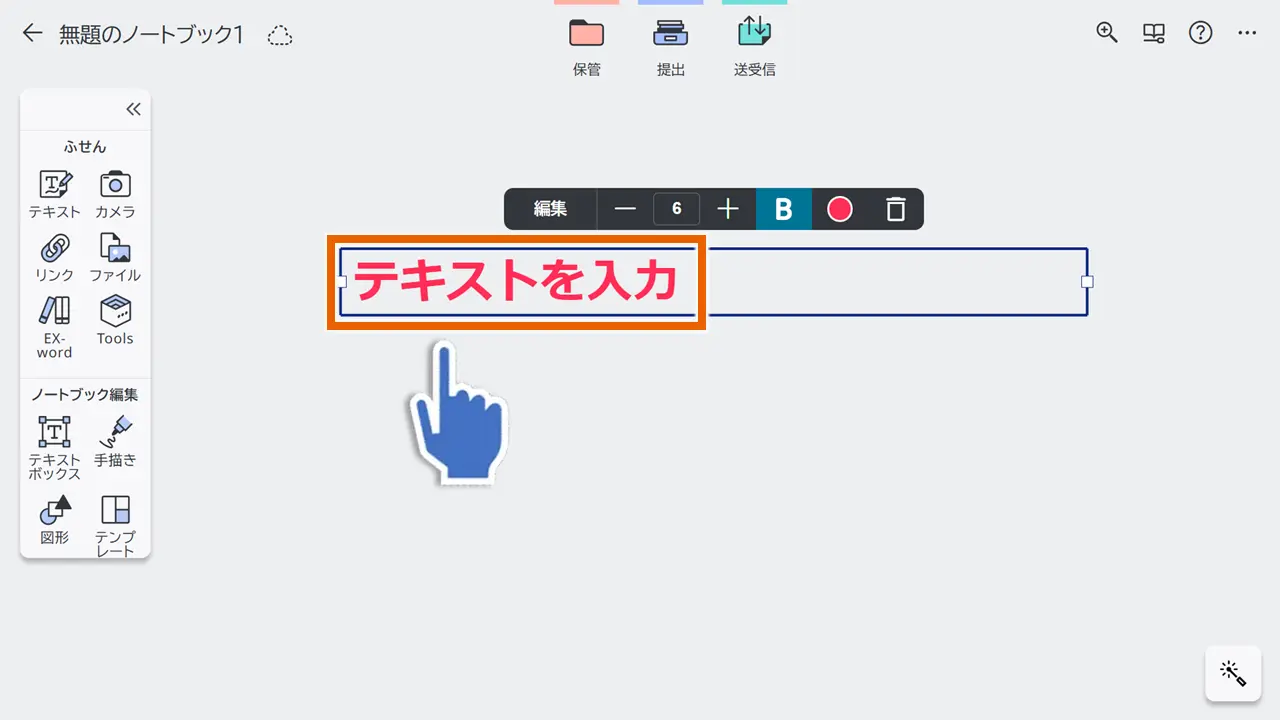The width and height of the screenshot is (1280, 720).
Task: Delete the text box with the trash icon
Action: (x=895, y=209)
